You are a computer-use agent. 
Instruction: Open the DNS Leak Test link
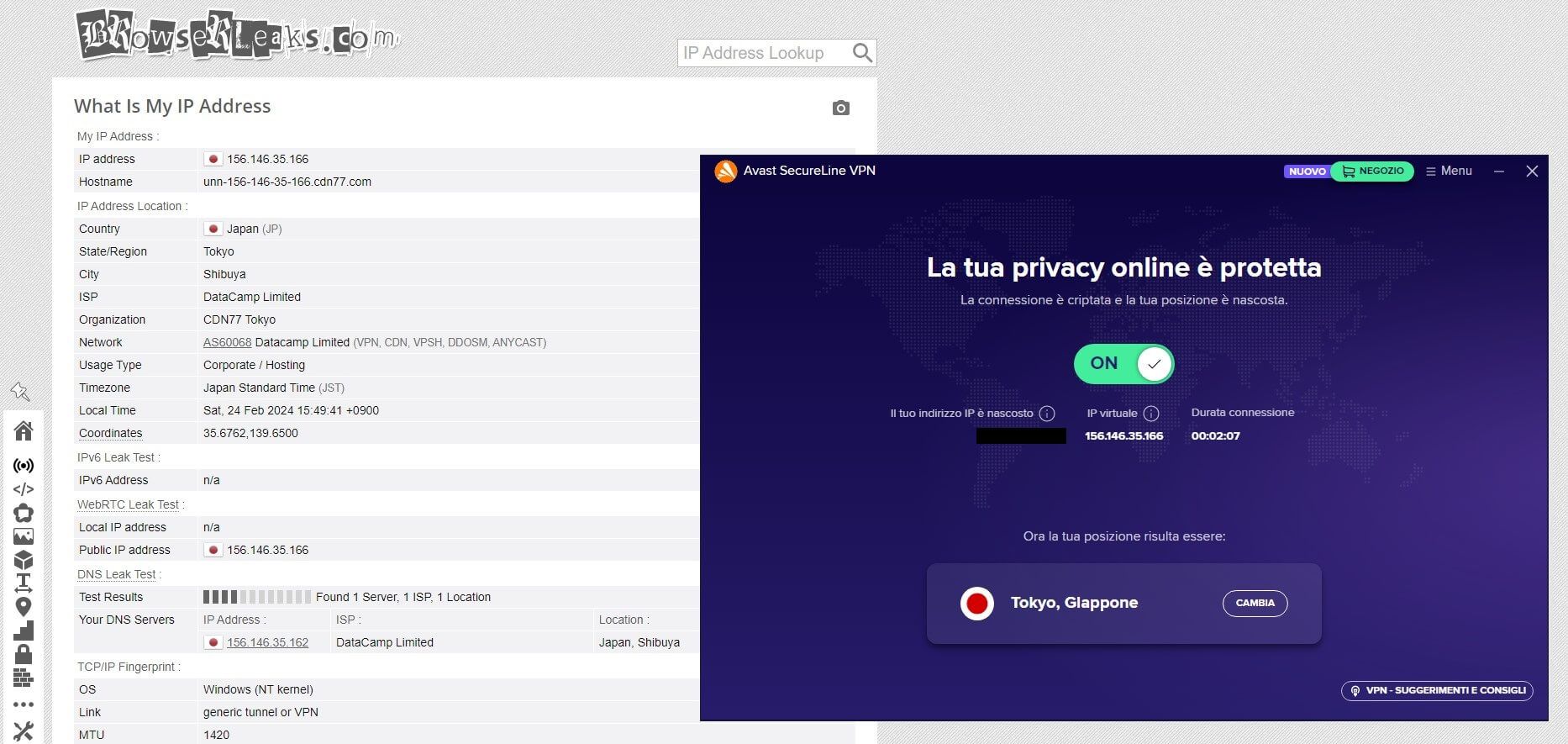(117, 574)
